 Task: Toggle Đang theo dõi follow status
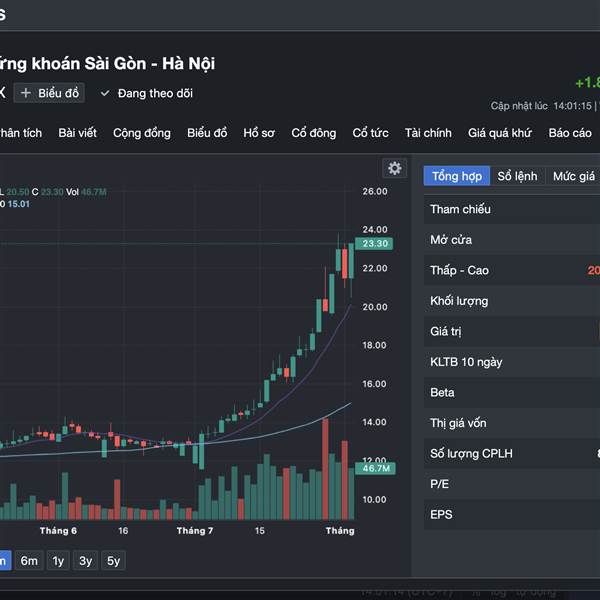pyautogui.click(x=147, y=93)
